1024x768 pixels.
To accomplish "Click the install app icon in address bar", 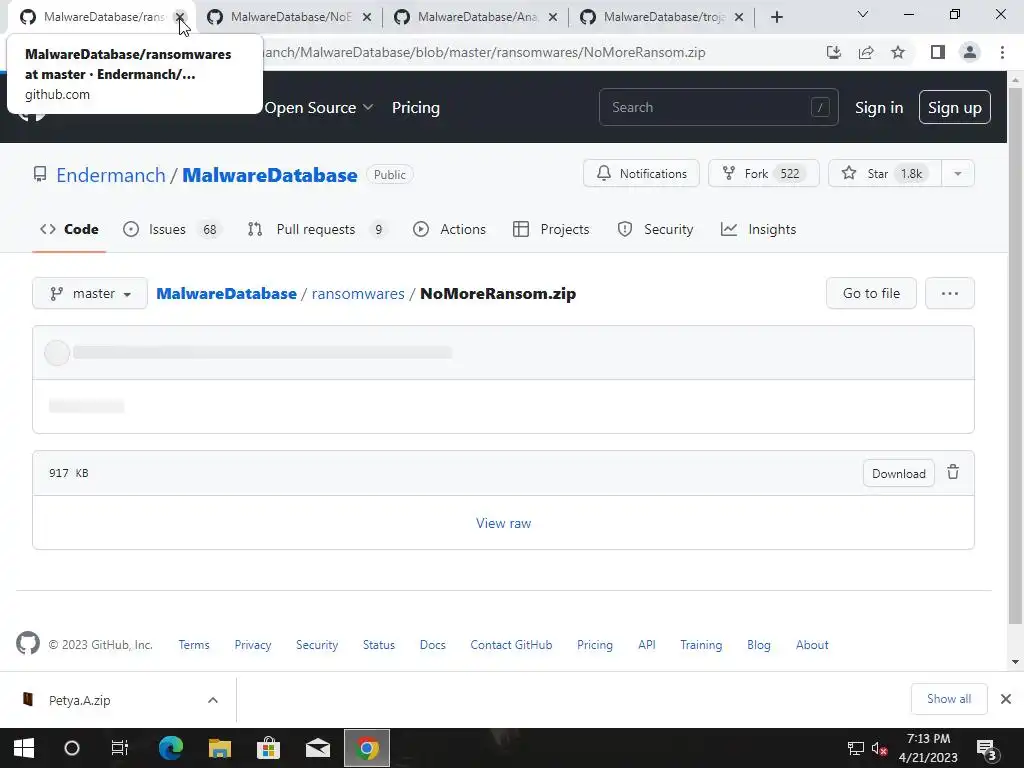I will [834, 52].
